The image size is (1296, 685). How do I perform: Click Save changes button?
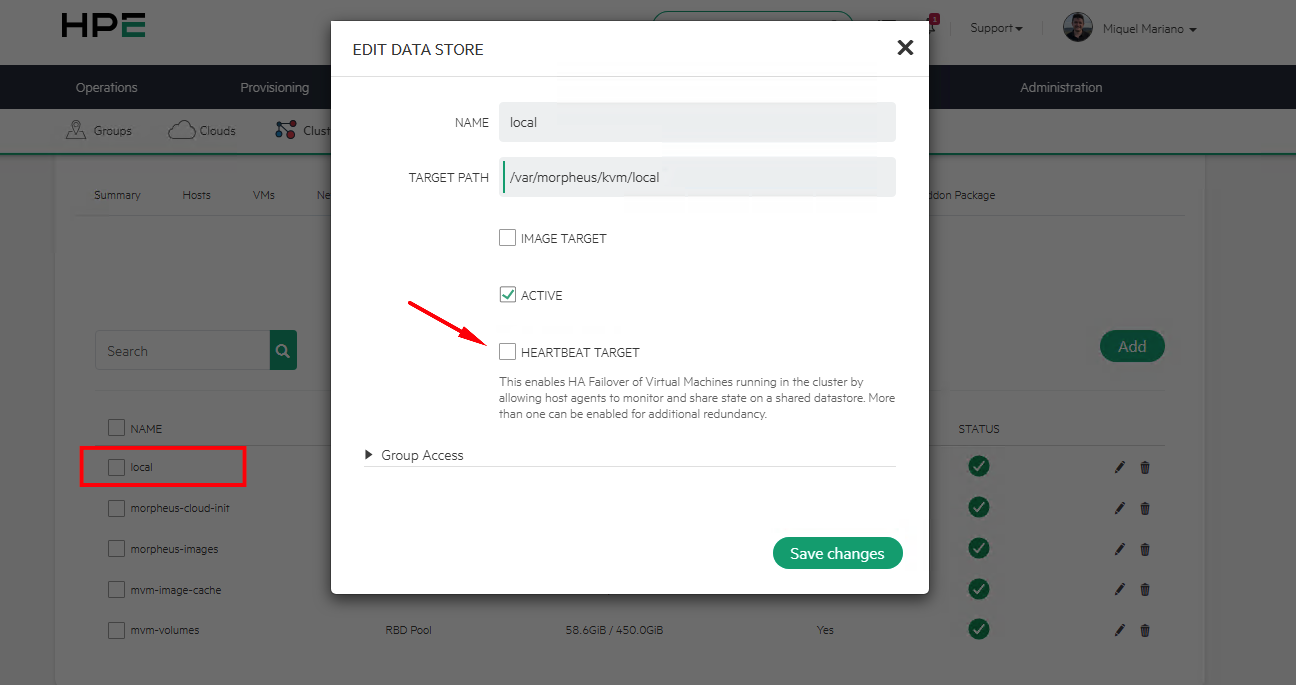pyautogui.click(x=837, y=553)
